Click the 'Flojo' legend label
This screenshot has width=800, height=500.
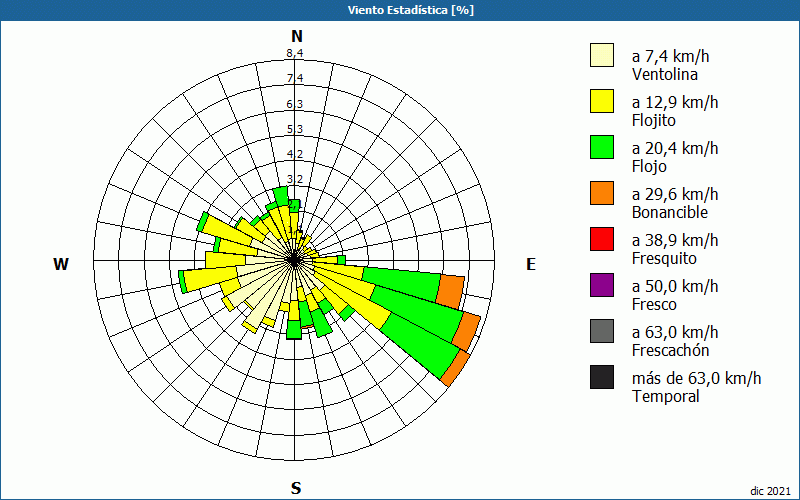coord(649,167)
